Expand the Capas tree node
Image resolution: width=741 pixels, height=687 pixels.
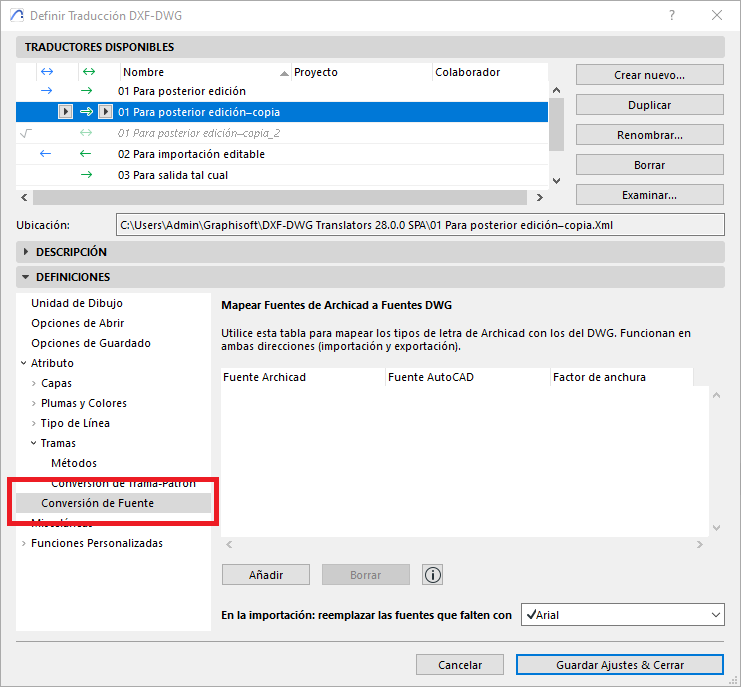[x=34, y=383]
